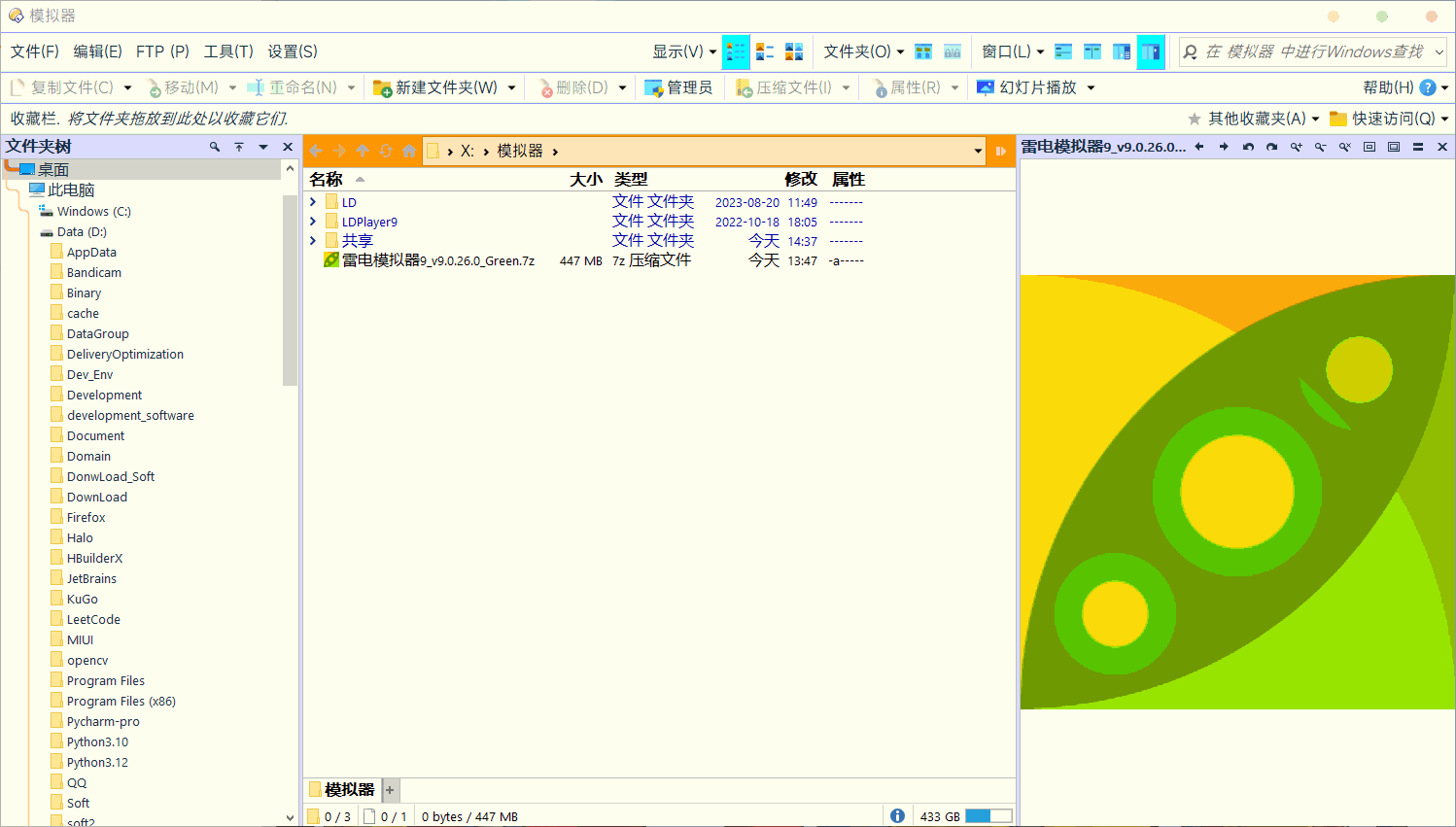This screenshot has height=827, width=1456.
Task: Select Data (D:) drive in tree
Action: pyautogui.click(x=82, y=232)
